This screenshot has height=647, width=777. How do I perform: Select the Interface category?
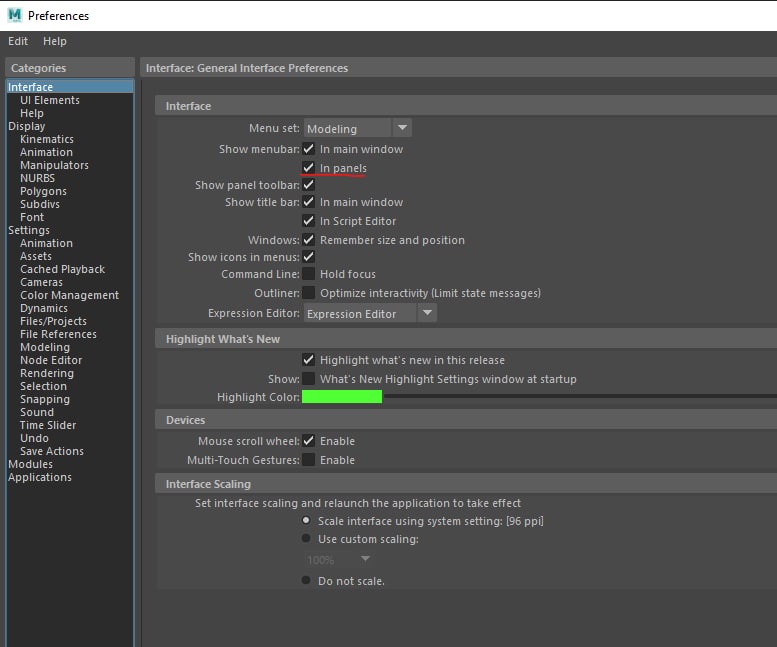(x=70, y=87)
